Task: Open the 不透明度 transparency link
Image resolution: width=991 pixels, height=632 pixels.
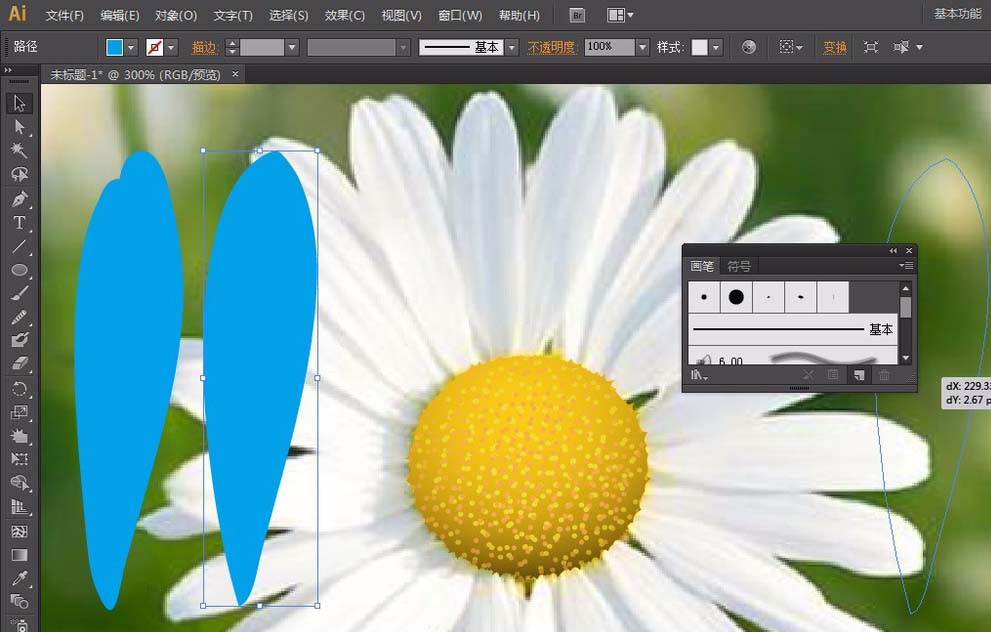Action: coord(551,47)
